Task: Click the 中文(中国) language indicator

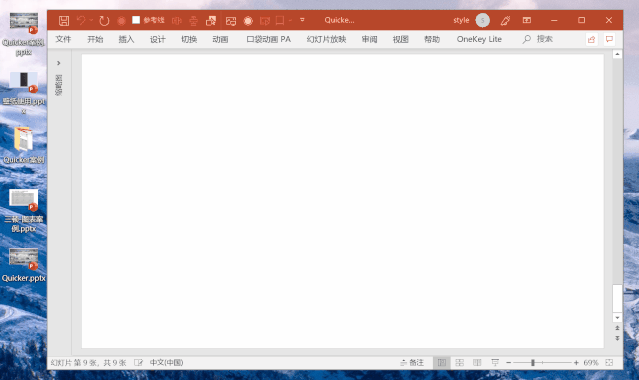Action: coord(166,362)
